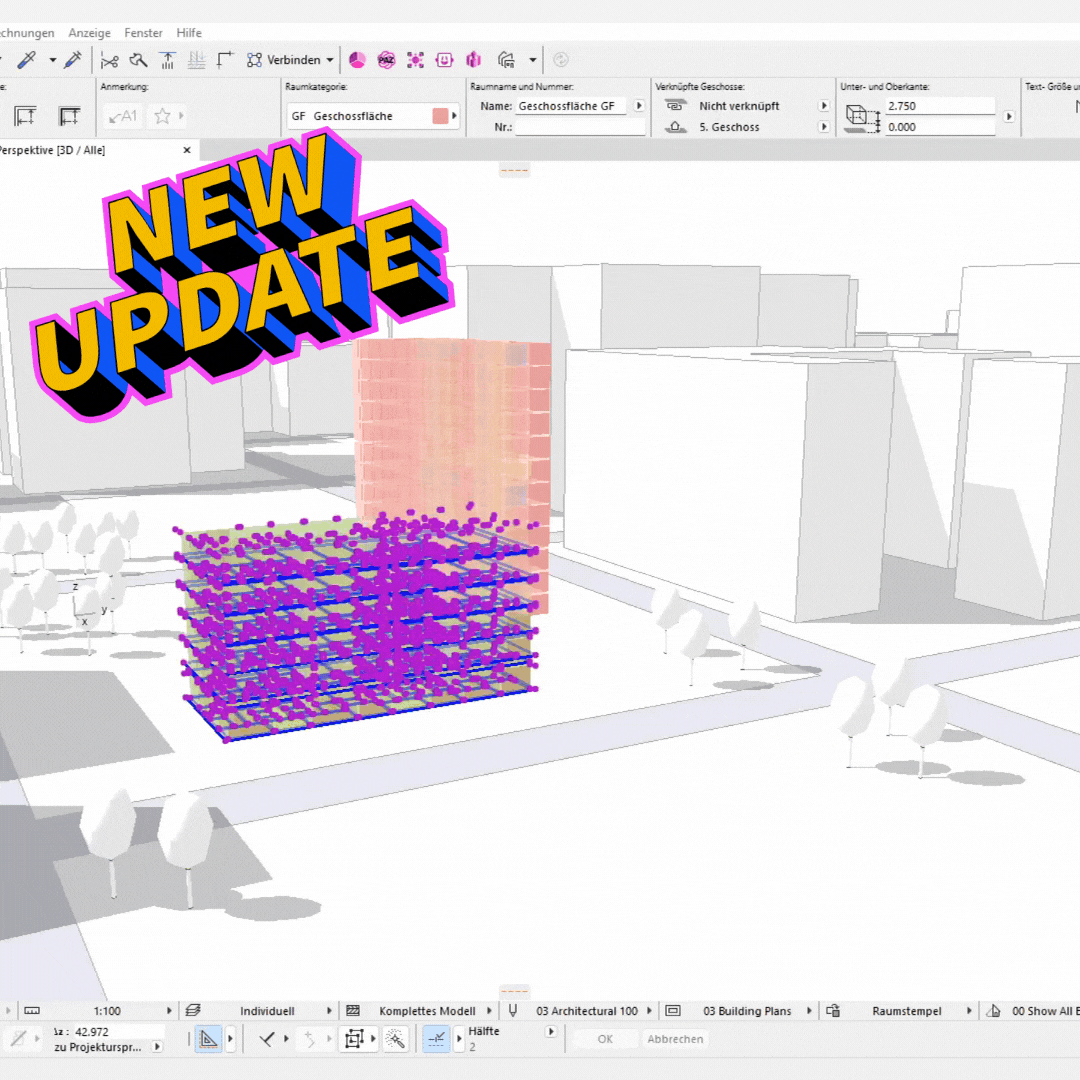The width and height of the screenshot is (1080, 1080).
Task: Click the star favorites button
Action: (x=163, y=116)
